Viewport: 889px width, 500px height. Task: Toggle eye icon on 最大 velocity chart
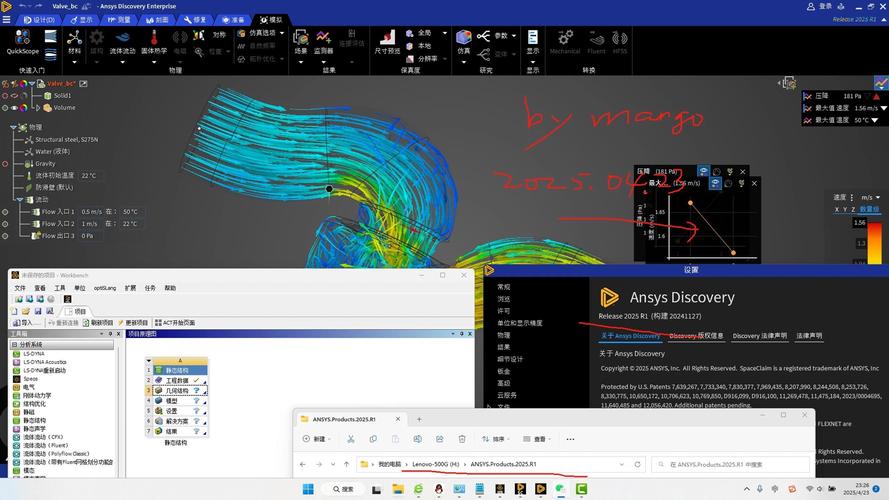(716, 183)
